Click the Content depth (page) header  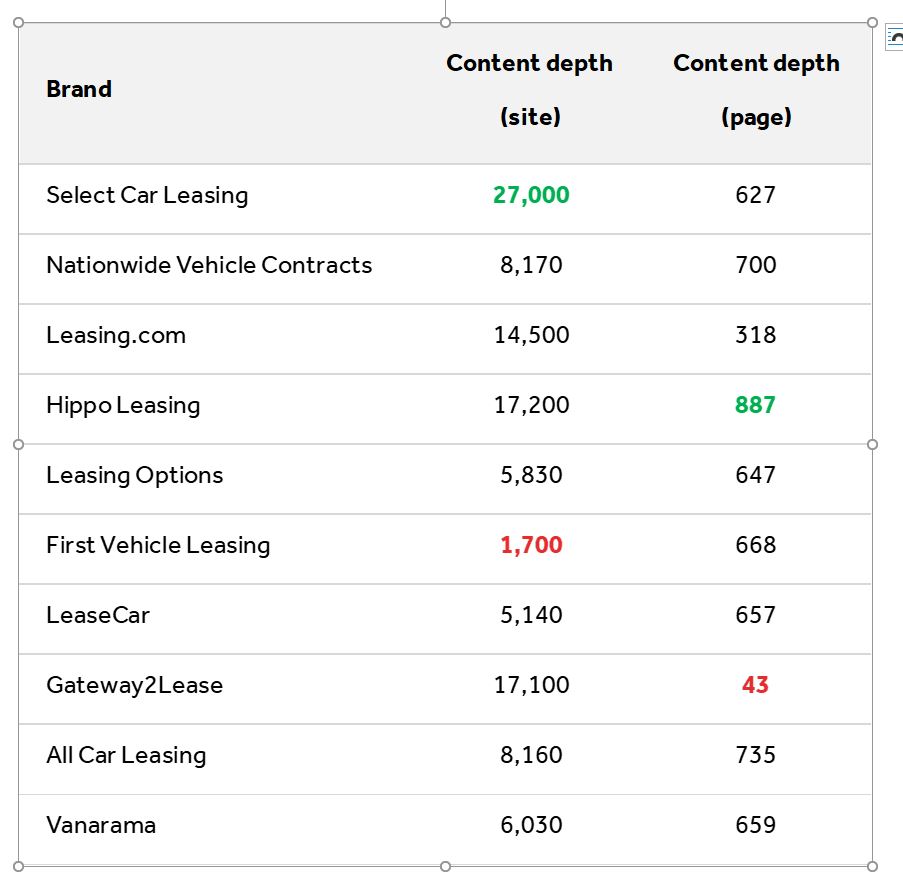click(x=756, y=90)
